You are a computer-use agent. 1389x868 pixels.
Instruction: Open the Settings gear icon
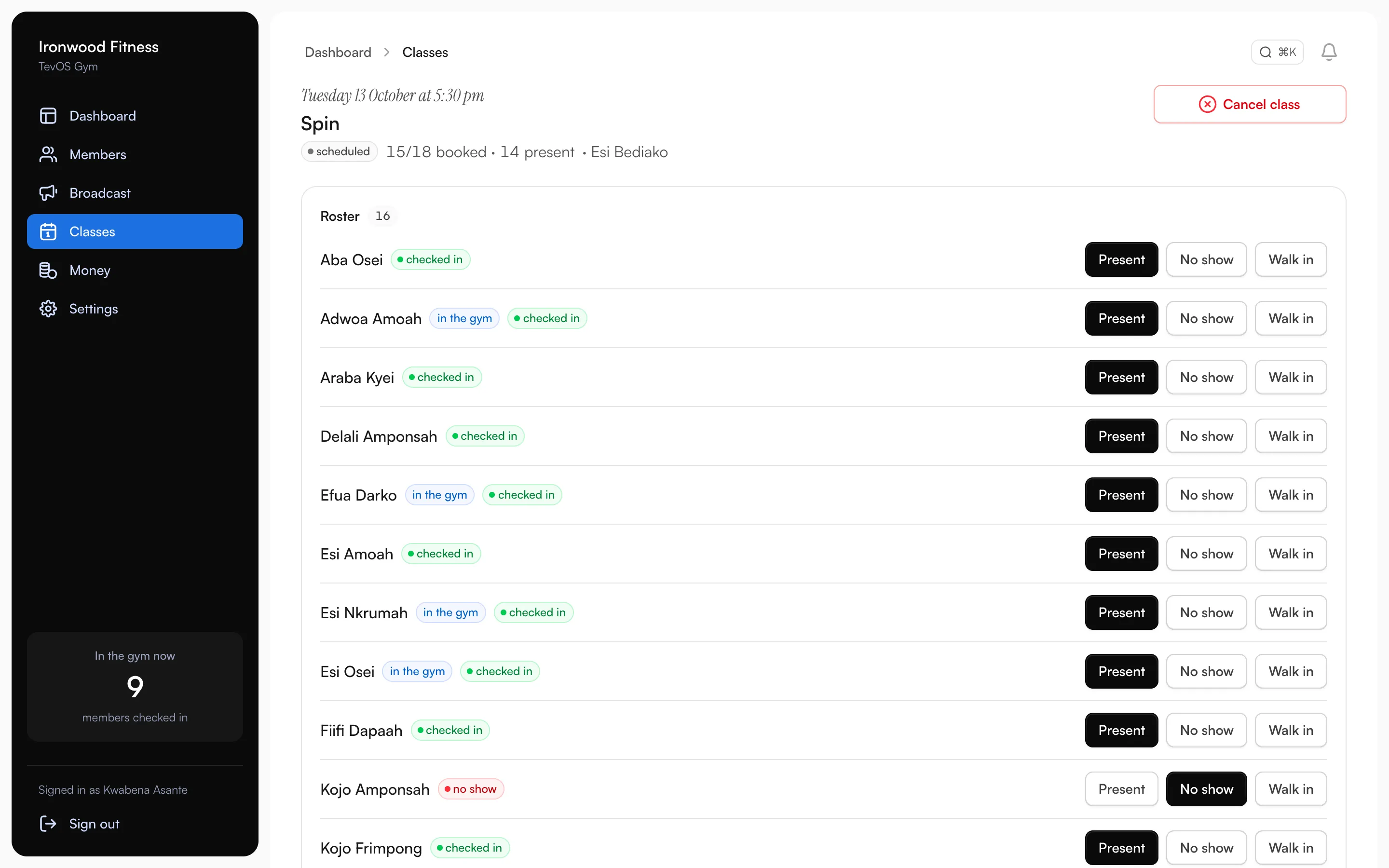click(x=48, y=309)
